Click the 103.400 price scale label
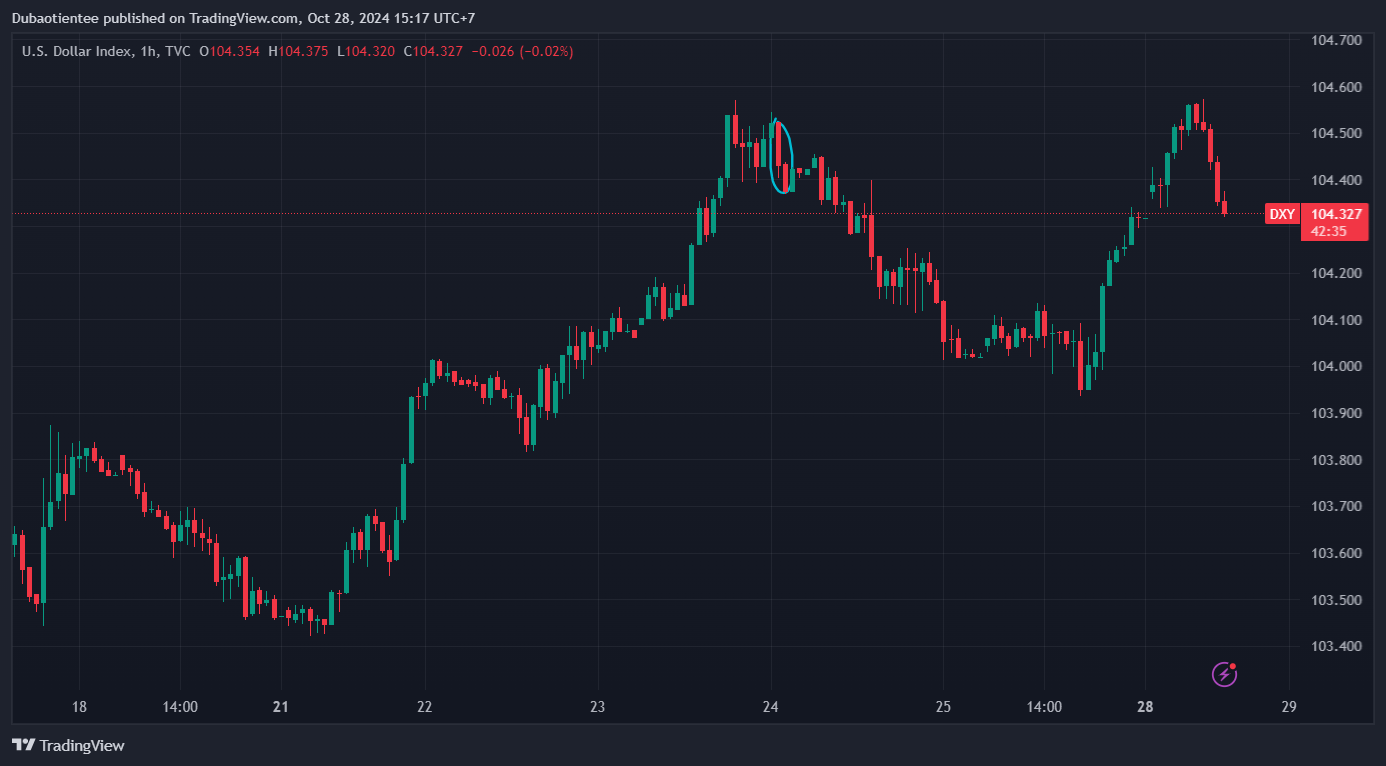 pos(1336,646)
